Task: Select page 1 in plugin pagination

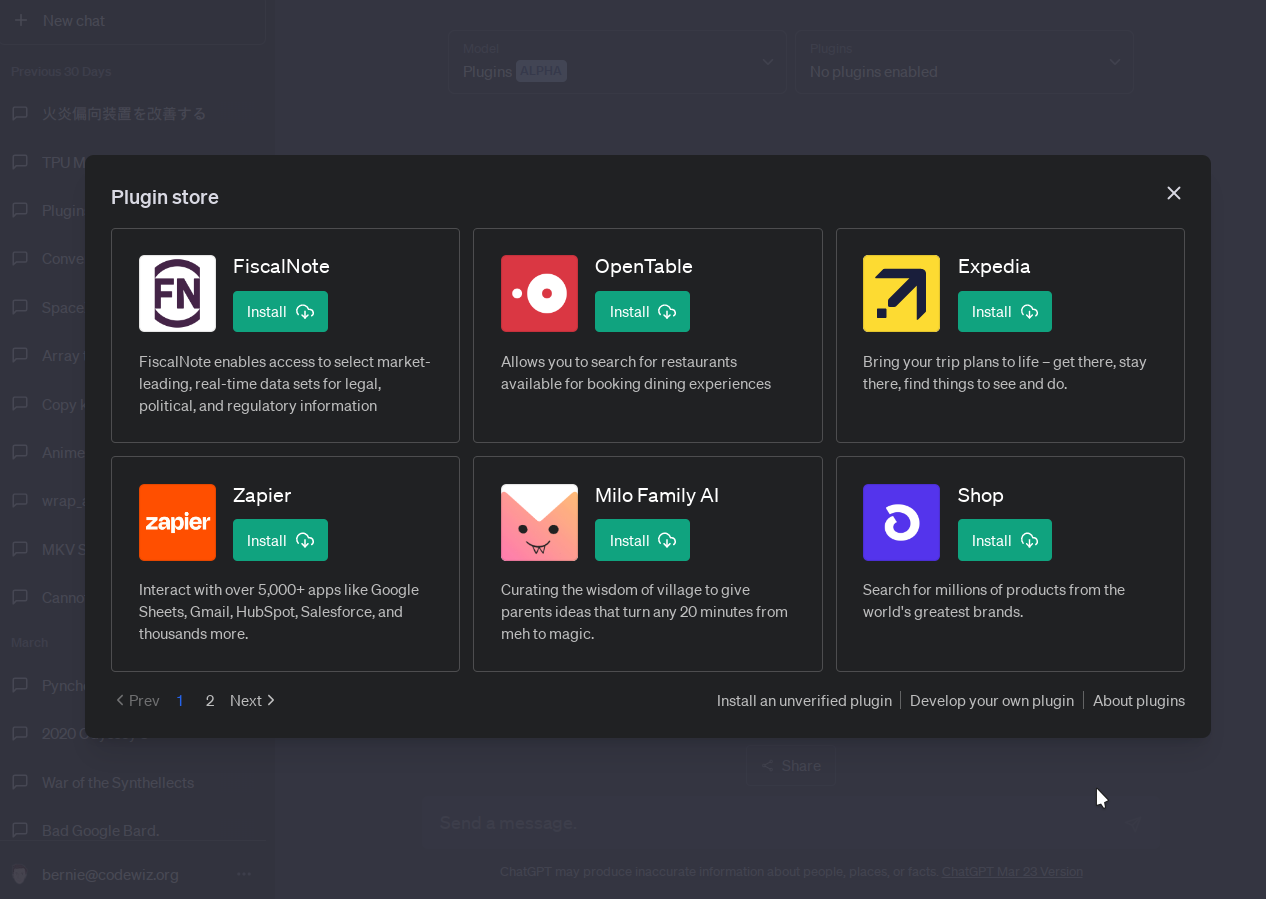Action: pyautogui.click(x=180, y=701)
